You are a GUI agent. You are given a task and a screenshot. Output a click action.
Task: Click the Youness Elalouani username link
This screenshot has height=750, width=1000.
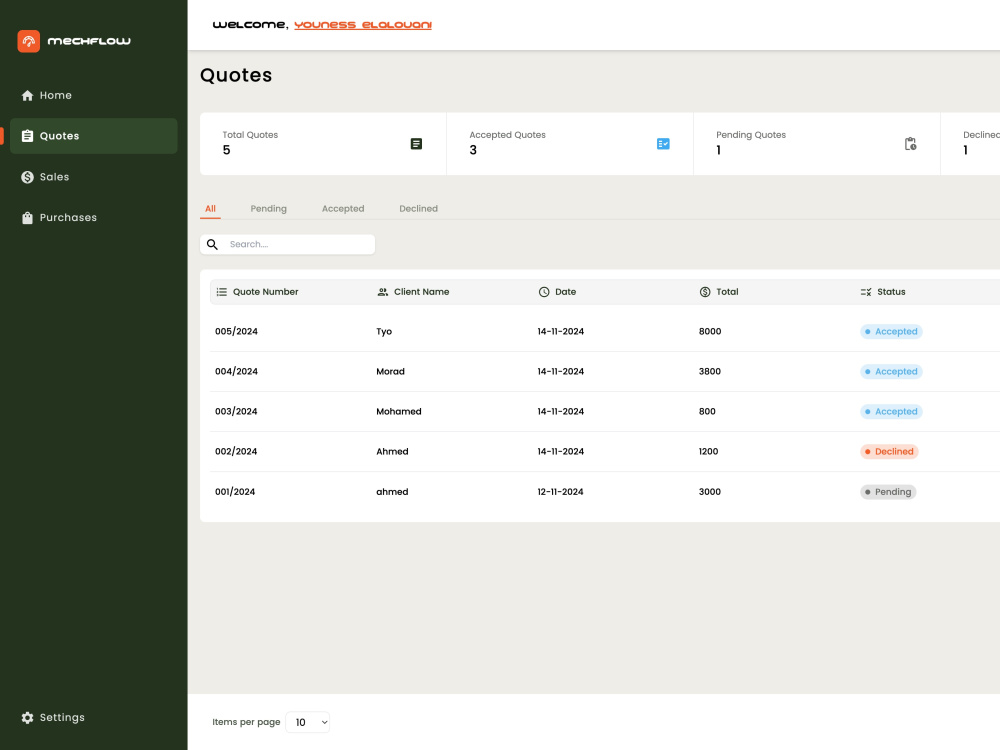363,25
